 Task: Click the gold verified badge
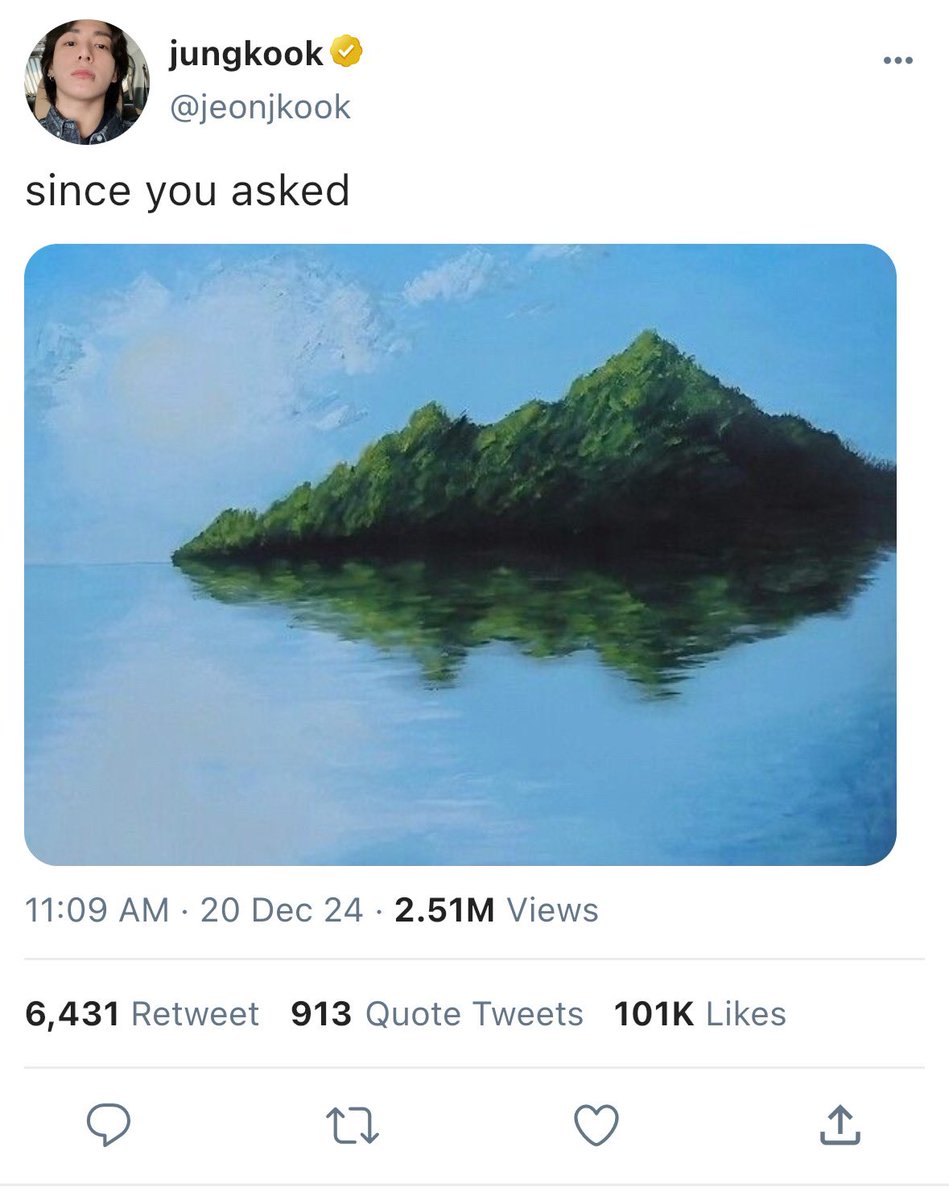(x=346, y=53)
